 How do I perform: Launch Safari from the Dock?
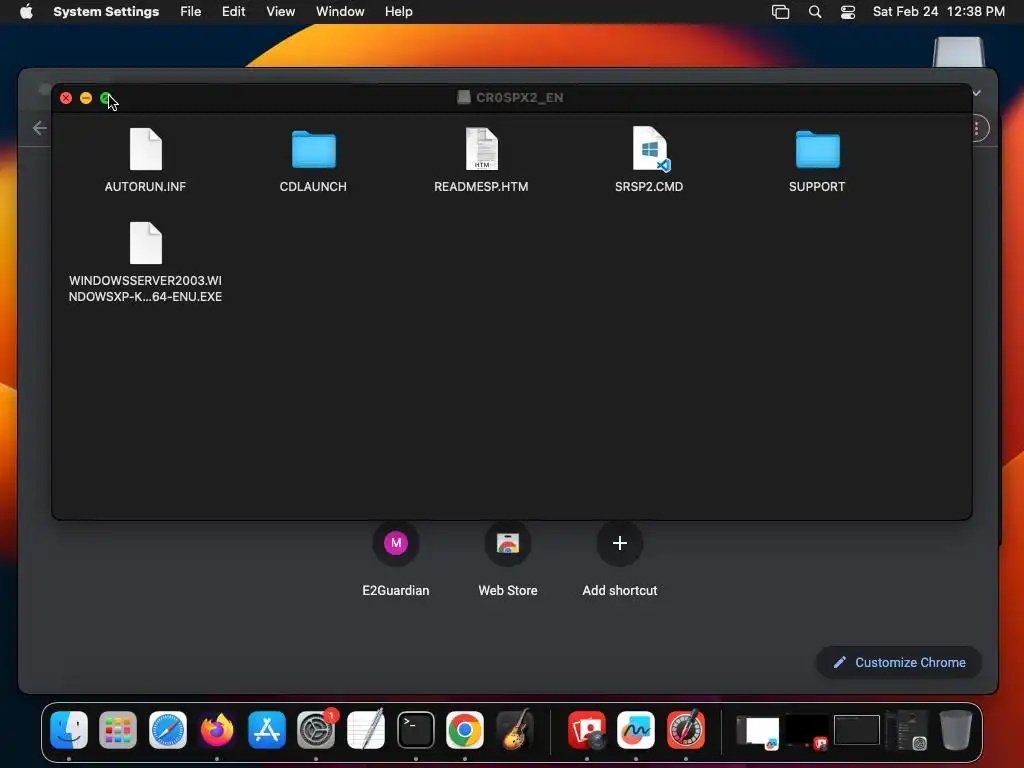coord(168,729)
